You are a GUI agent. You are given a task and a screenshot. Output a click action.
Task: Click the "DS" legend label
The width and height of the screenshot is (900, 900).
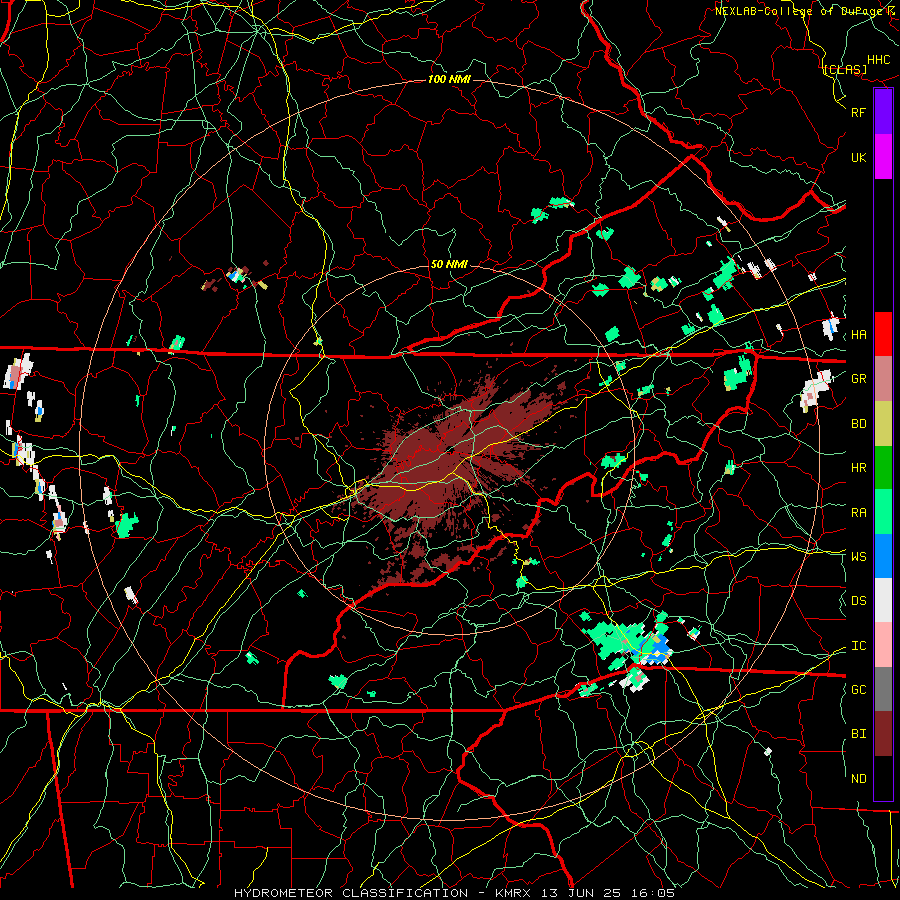pos(858,601)
